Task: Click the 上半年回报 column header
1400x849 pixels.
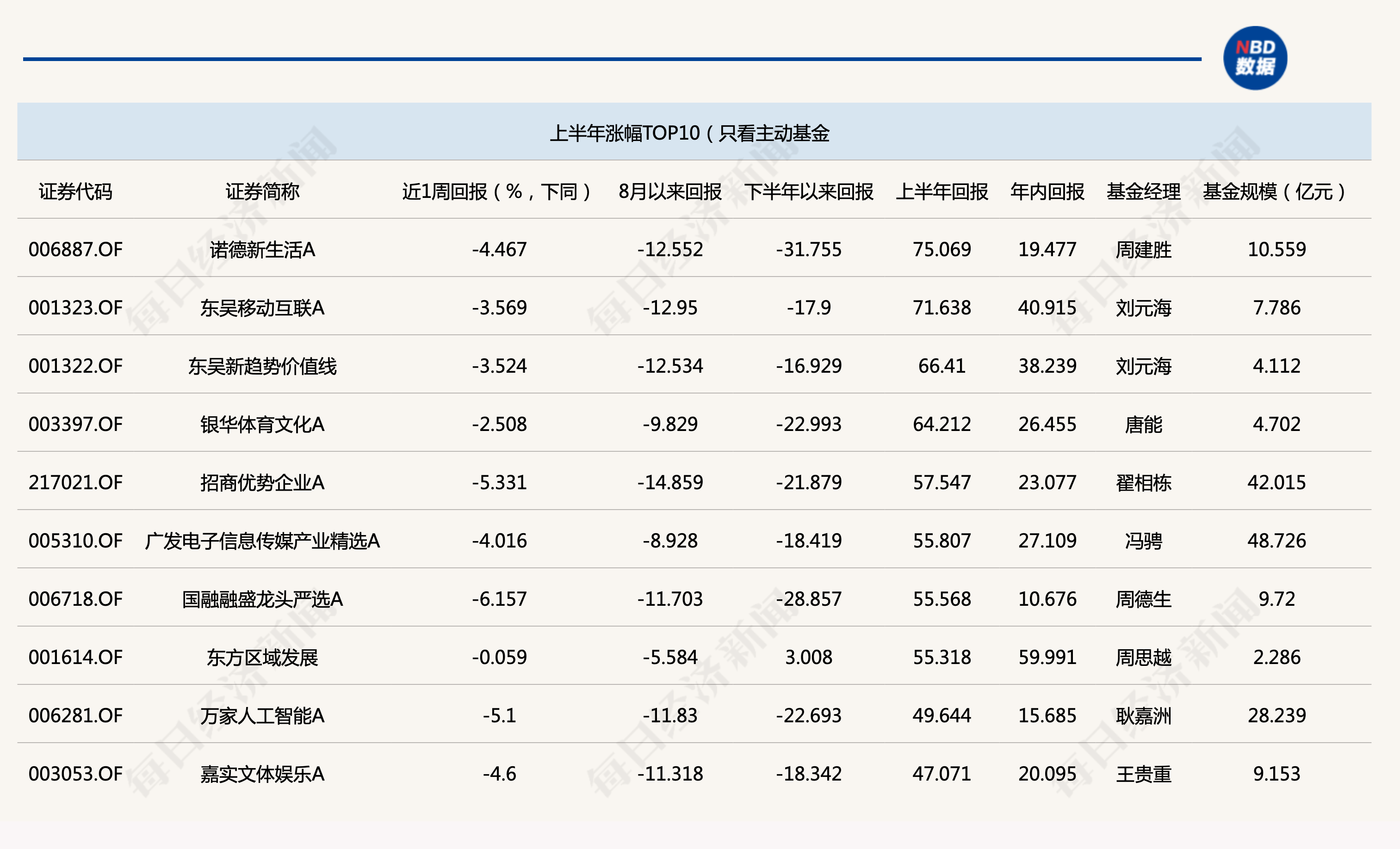Action: (x=942, y=191)
